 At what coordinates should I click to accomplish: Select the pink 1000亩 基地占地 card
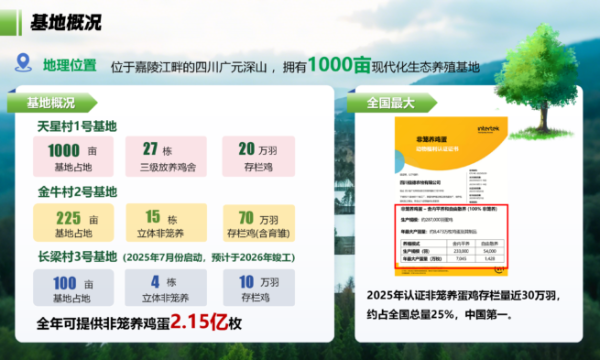tap(73, 156)
